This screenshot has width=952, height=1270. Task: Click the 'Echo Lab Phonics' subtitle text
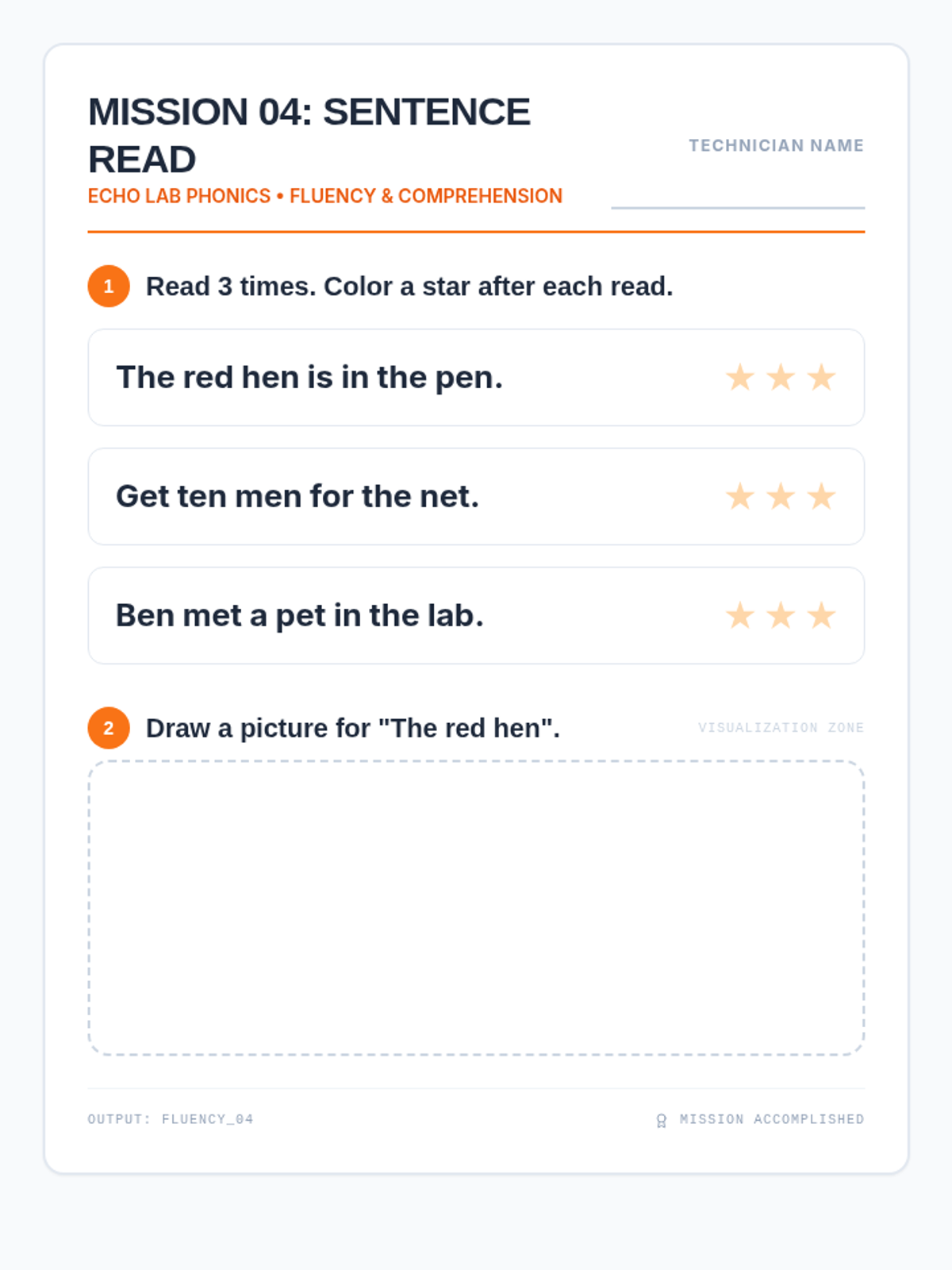tap(325, 196)
